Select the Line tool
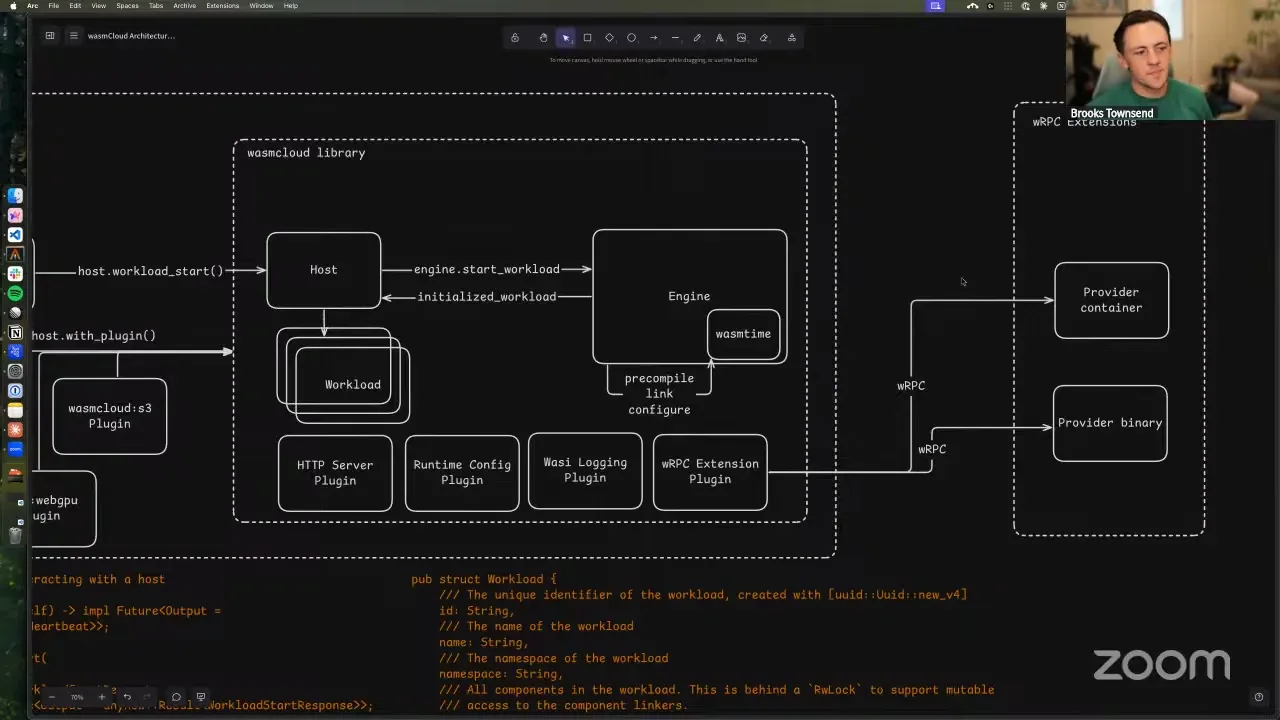Viewport: 1280px width, 720px height. coord(675,38)
